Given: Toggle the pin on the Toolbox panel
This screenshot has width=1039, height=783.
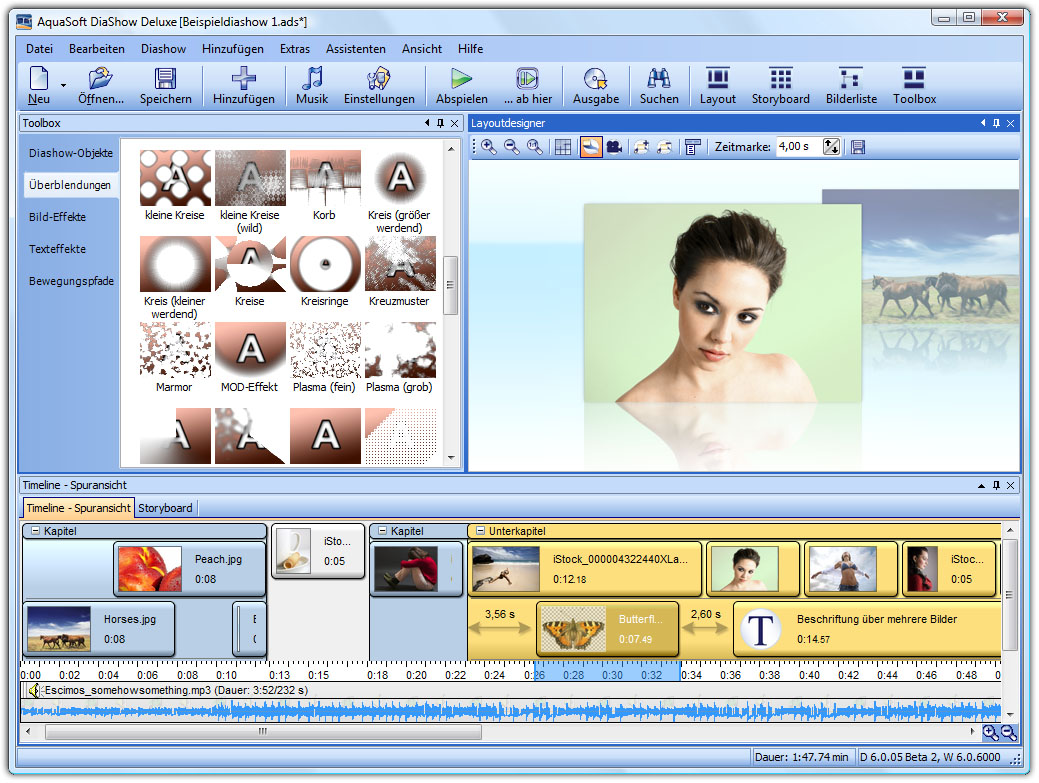Looking at the screenshot, I should pyautogui.click(x=440, y=123).
